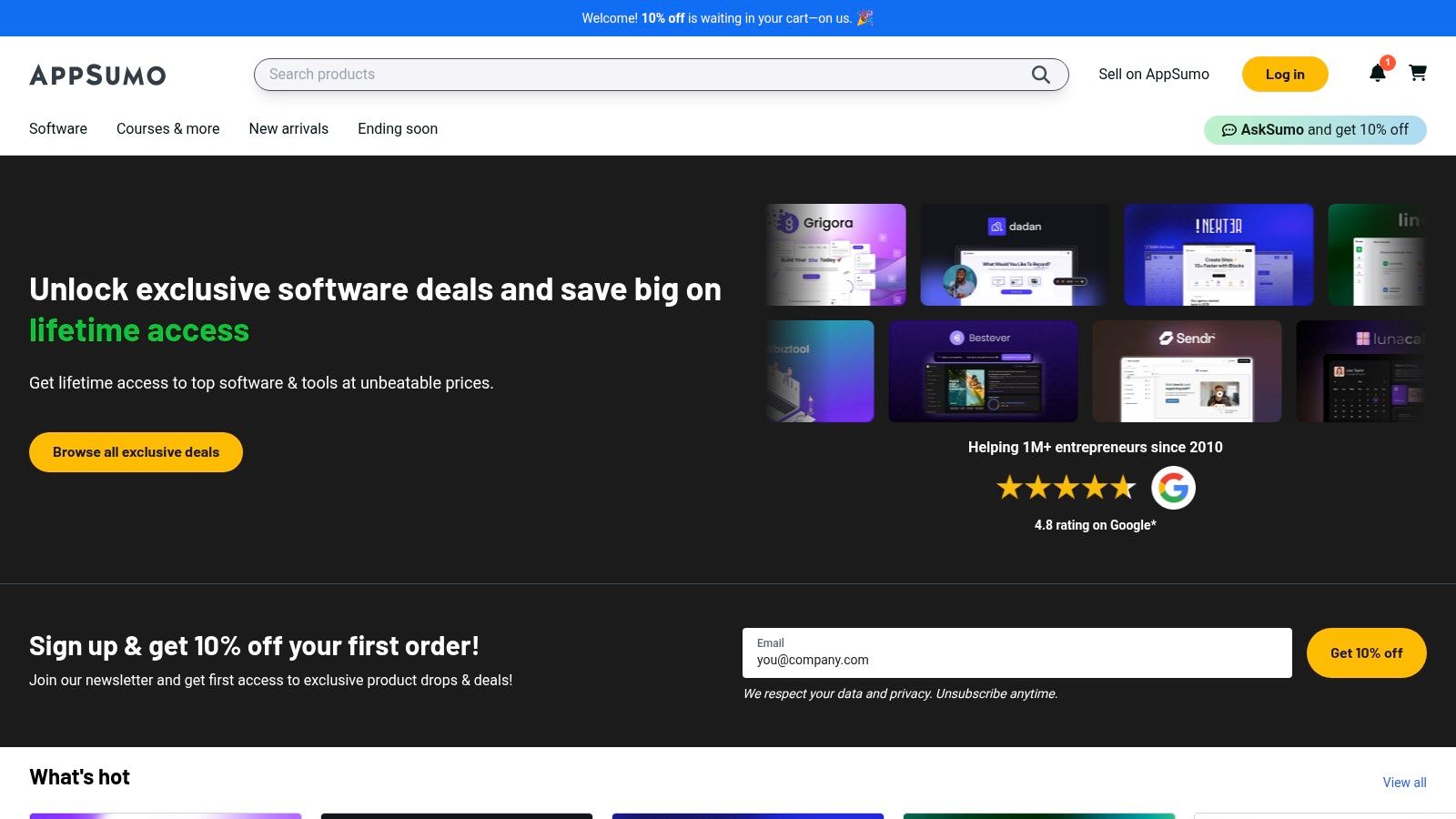Click Helping 1M+ entrepreneurs since 2010
Image resolution: width=1456 pixels, height=819 pixels.
pos(1095,447)
